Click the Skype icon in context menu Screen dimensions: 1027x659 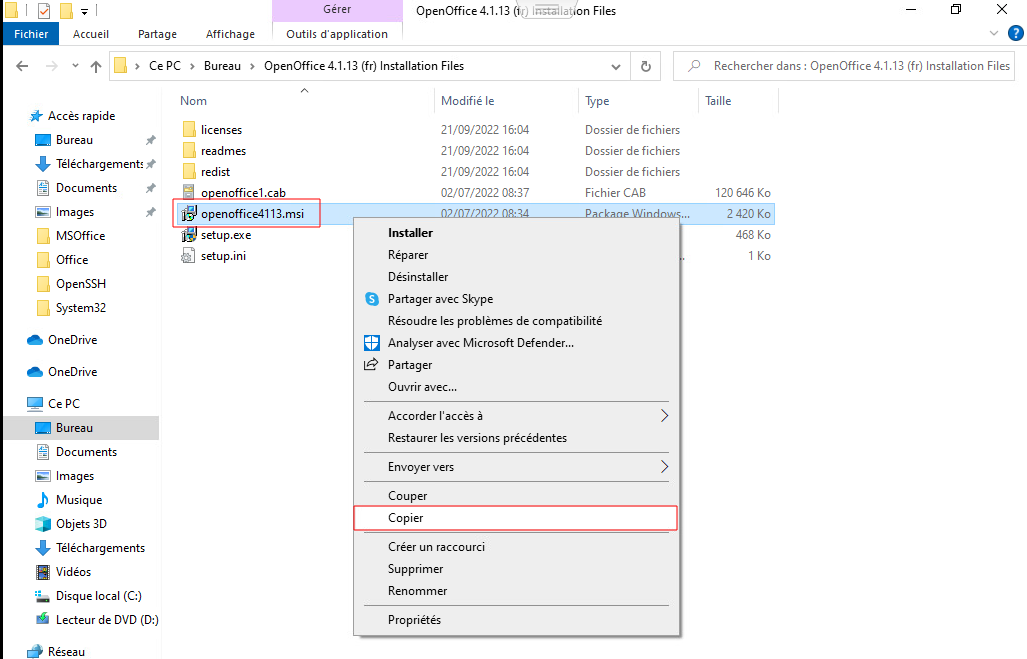click(372, 299)
